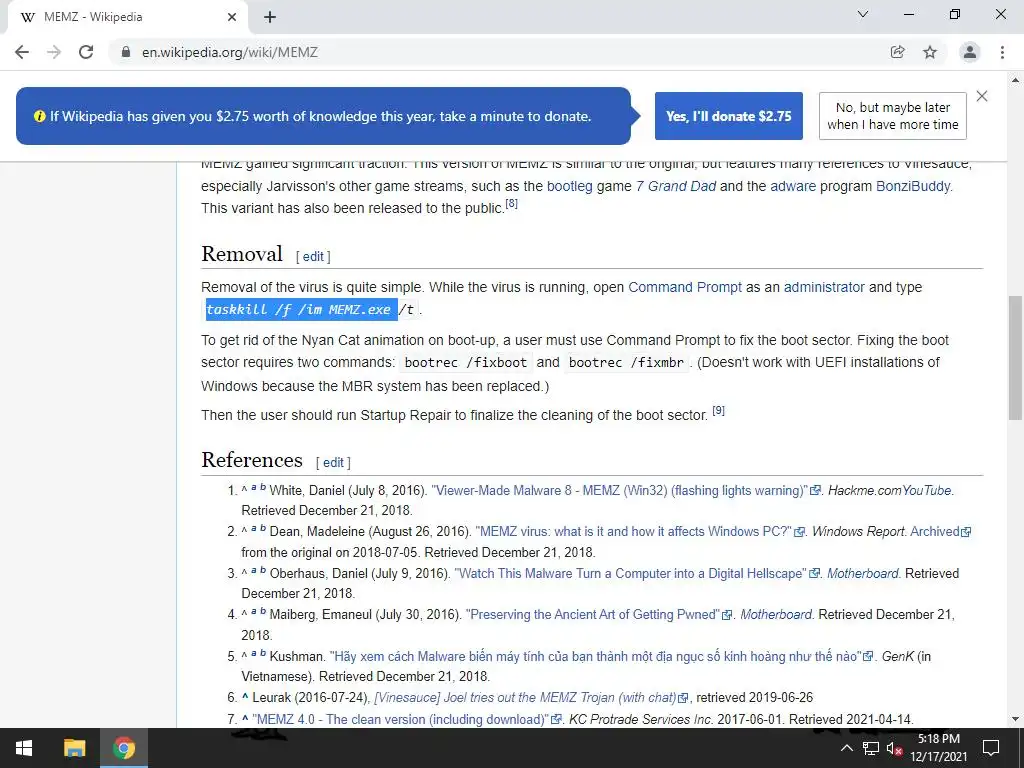The image size is (1024, 768).
Task: Open the 7 Grand Dad article link
Action: 676,186
